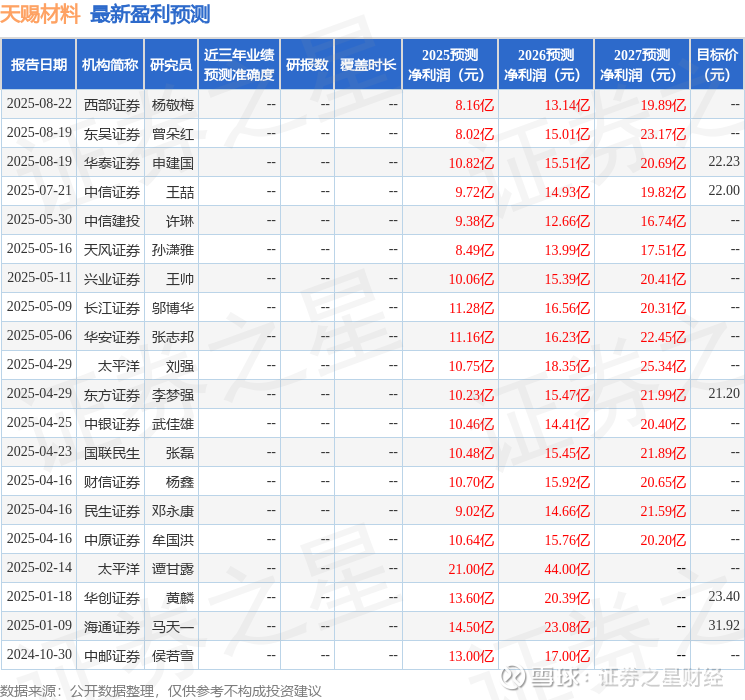Click target price 31.92

pos(724,625)
